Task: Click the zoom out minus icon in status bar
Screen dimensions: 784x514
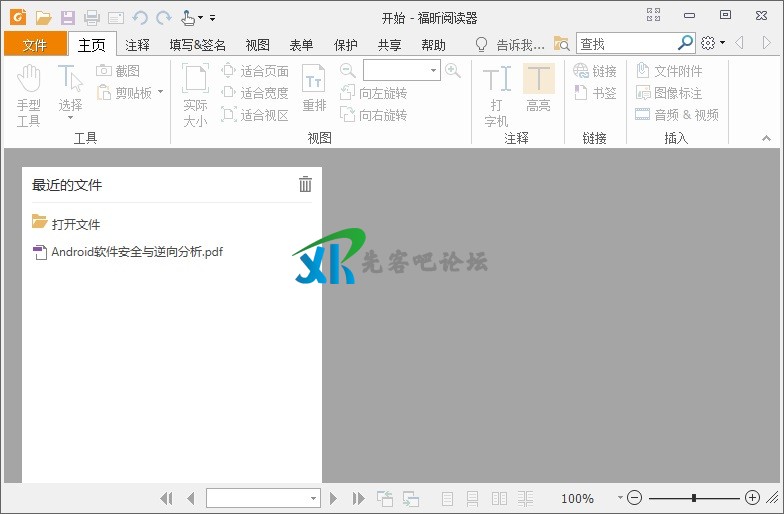Action: coord(634,498)
